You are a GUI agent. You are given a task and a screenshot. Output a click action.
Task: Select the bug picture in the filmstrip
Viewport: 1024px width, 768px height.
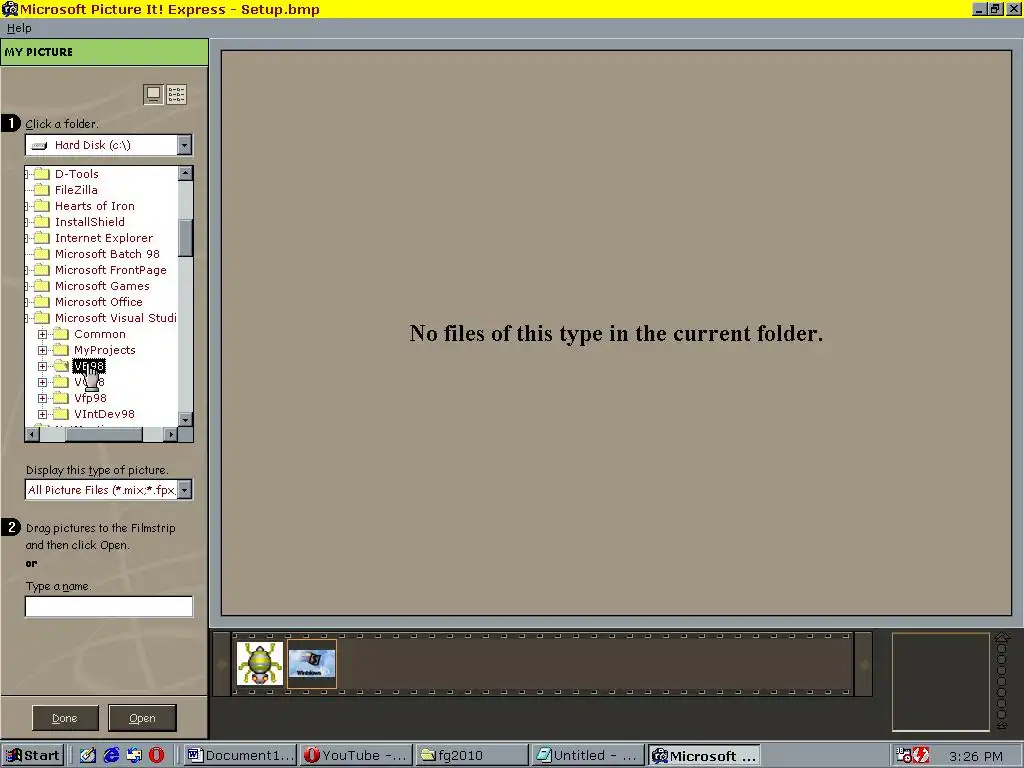pyautogui.click(x=260, y=664)
